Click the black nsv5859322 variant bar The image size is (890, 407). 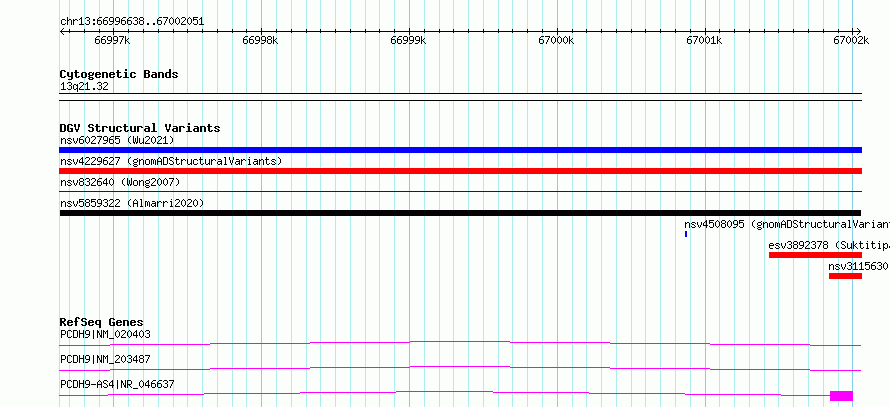460,213
